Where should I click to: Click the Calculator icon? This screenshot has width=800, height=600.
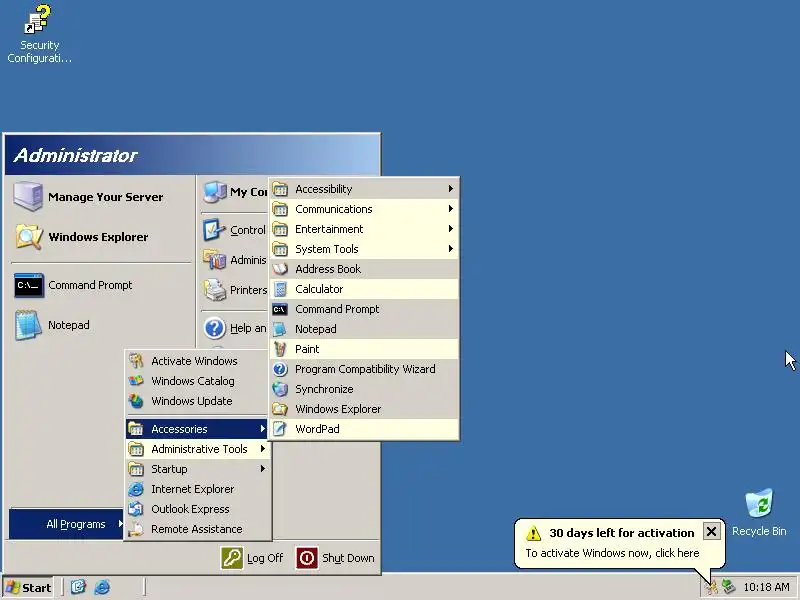(x=280, y=289)
